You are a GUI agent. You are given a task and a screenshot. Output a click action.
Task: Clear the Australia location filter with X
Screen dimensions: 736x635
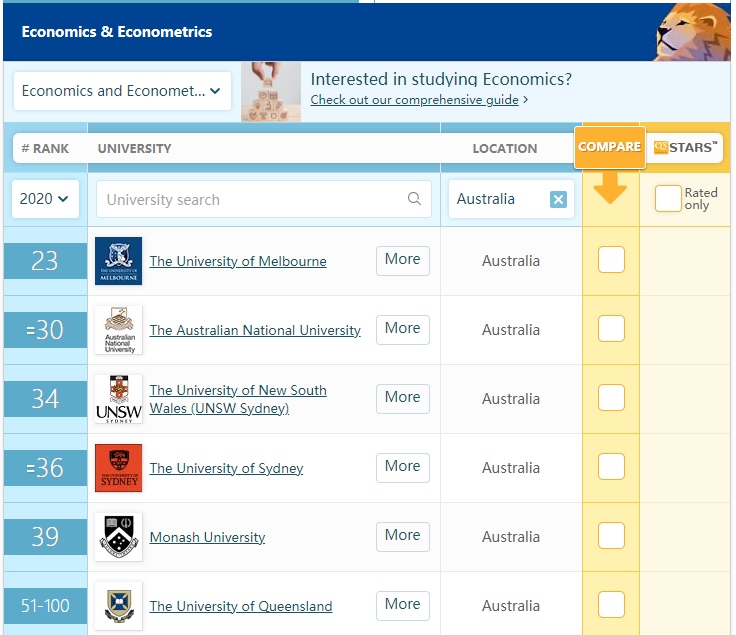558,199
